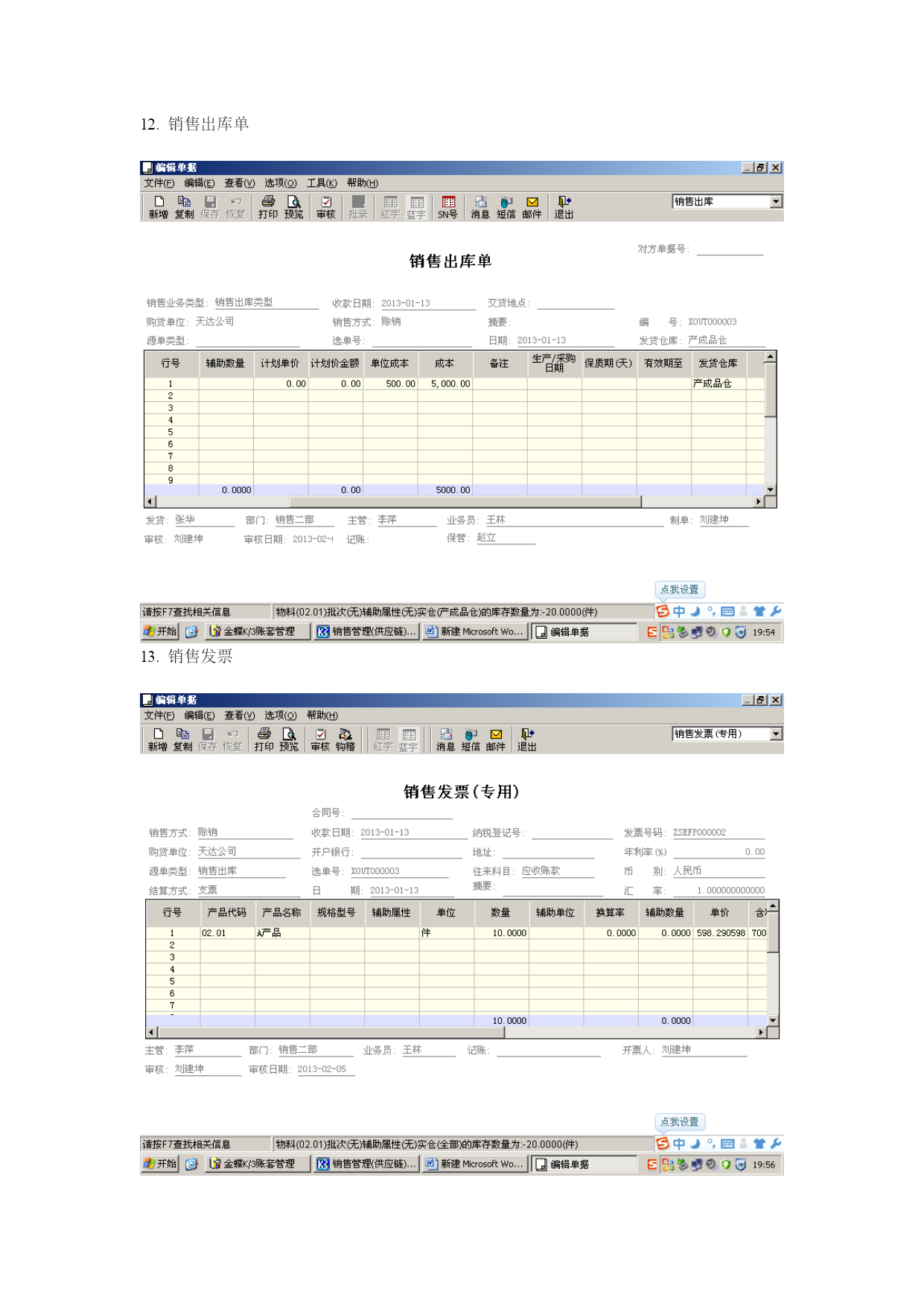The width and height of the screenshot is (924, 1306).
Task: Click the Sogou input method icon in upper tray
Action: 663,611
